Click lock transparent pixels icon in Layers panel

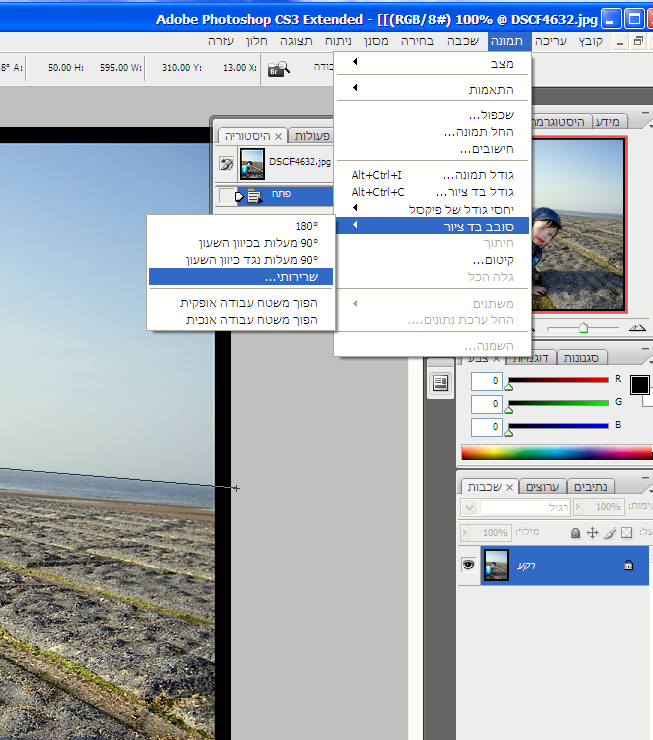pos(627,533)
